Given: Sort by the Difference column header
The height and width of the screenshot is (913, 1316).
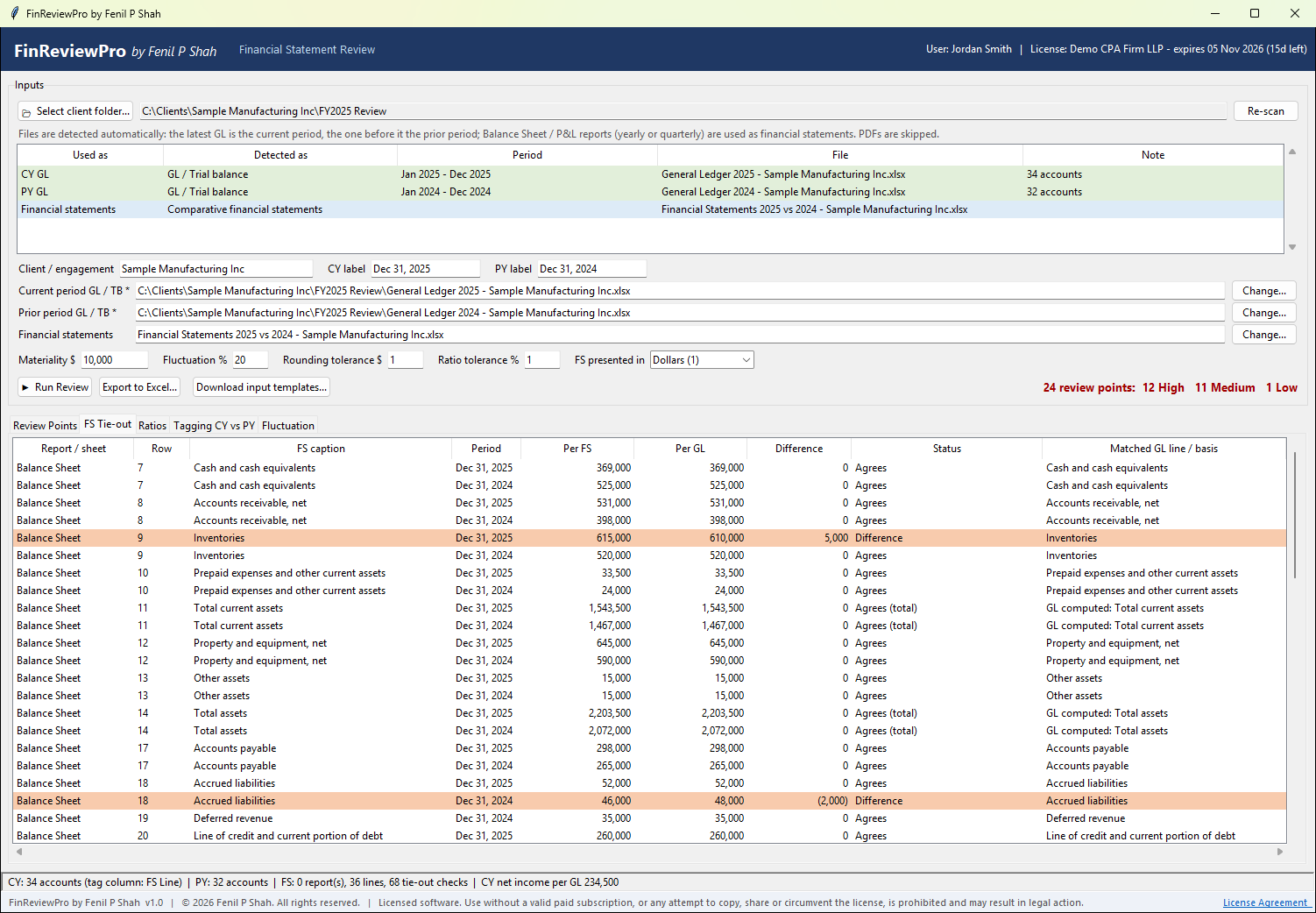Looking at the screenshot, I should coord(799,449).
